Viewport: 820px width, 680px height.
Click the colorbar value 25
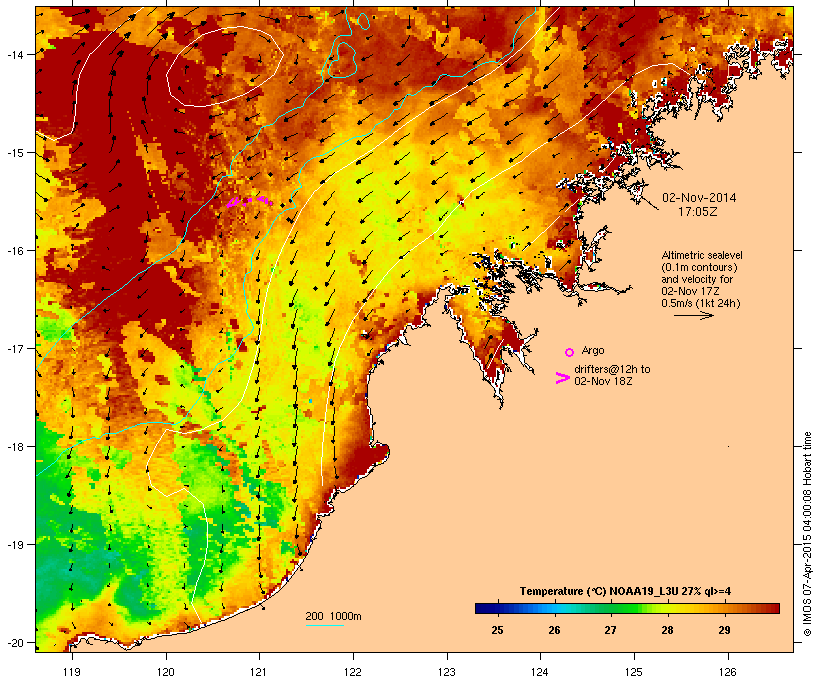(497, 630)
